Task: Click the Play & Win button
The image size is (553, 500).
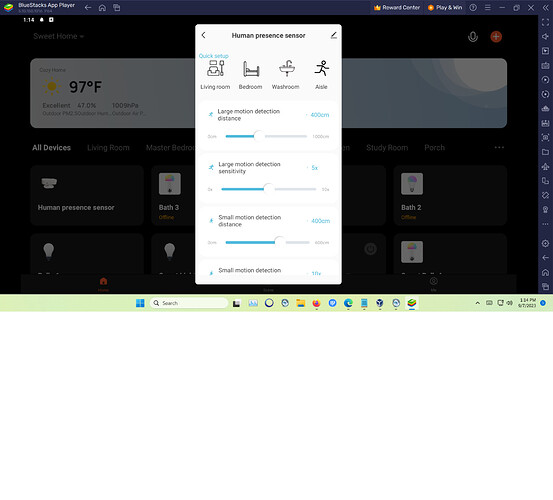Action: pos(445,7)
